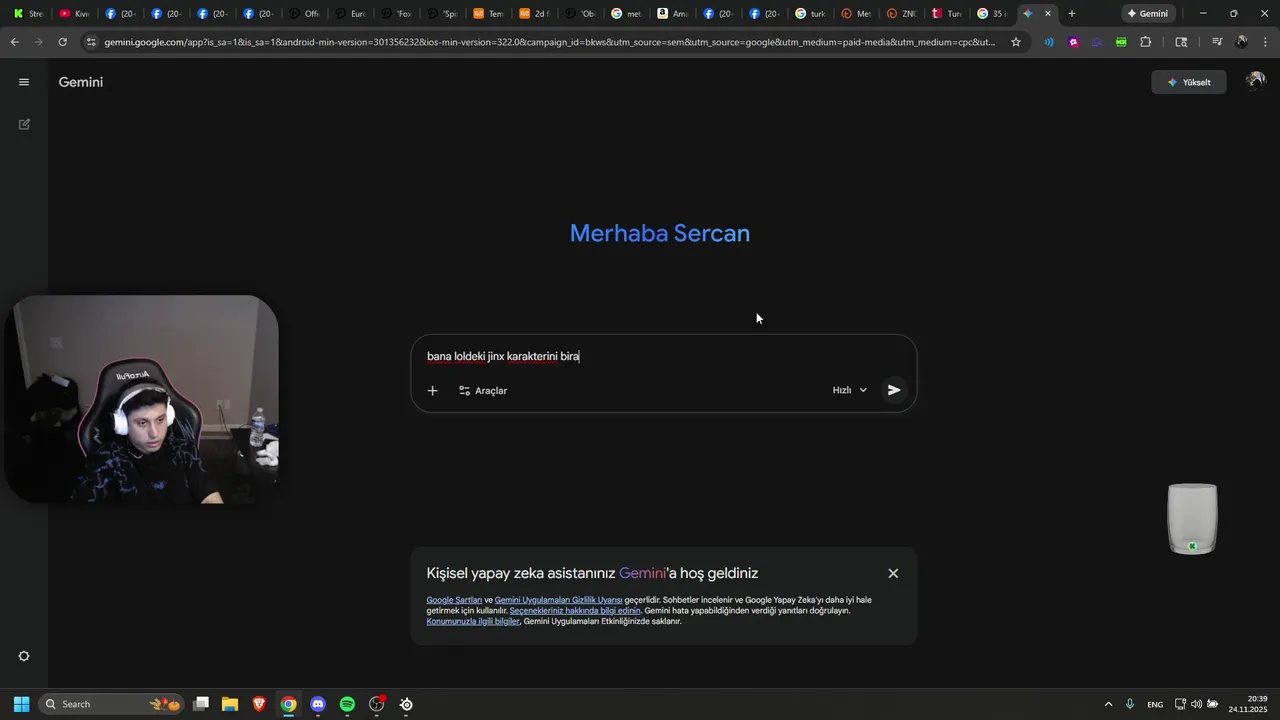Open Gemini Uygulamaları Gizlilik Uyarısı link
The image size is (1280, 720).
pyautogui.click(x=558, y=600)
